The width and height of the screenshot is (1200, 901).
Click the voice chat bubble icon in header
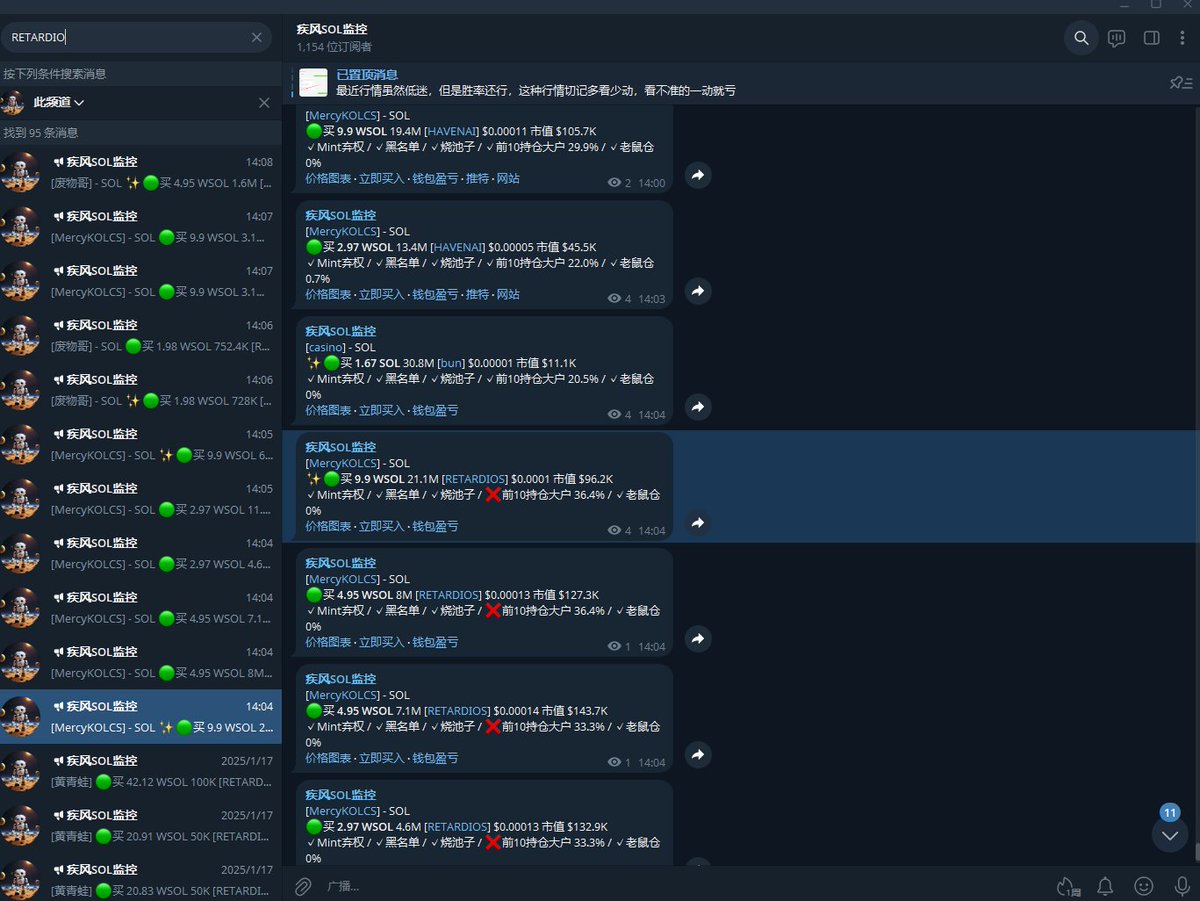click(1116, 37)
